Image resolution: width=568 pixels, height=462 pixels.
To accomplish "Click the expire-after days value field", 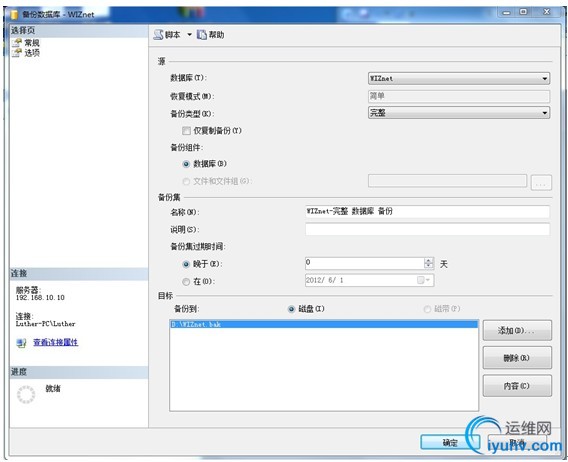I will coord(364,263).
